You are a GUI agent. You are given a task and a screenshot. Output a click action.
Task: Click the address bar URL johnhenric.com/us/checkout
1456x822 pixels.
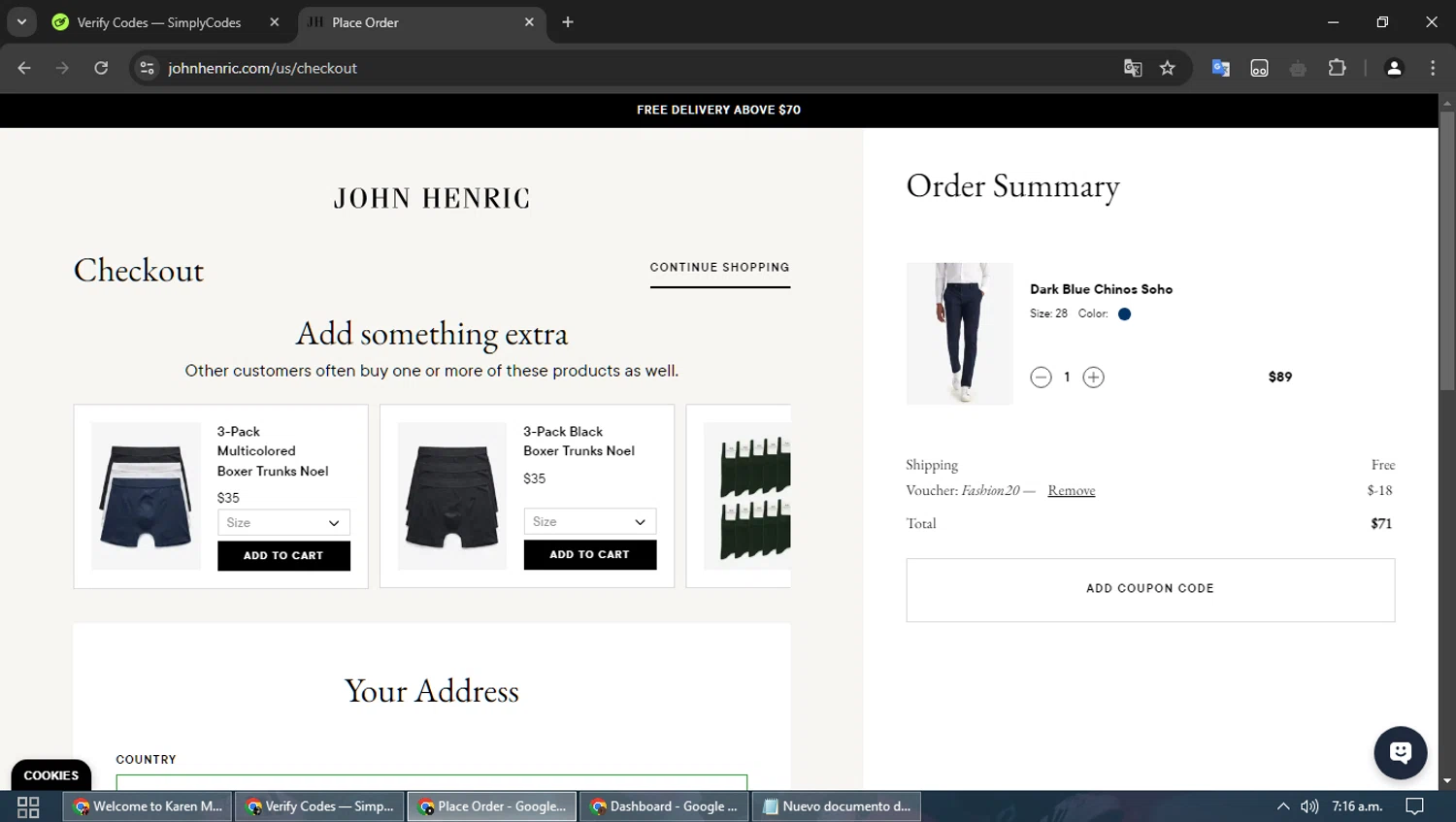point(262,68)
